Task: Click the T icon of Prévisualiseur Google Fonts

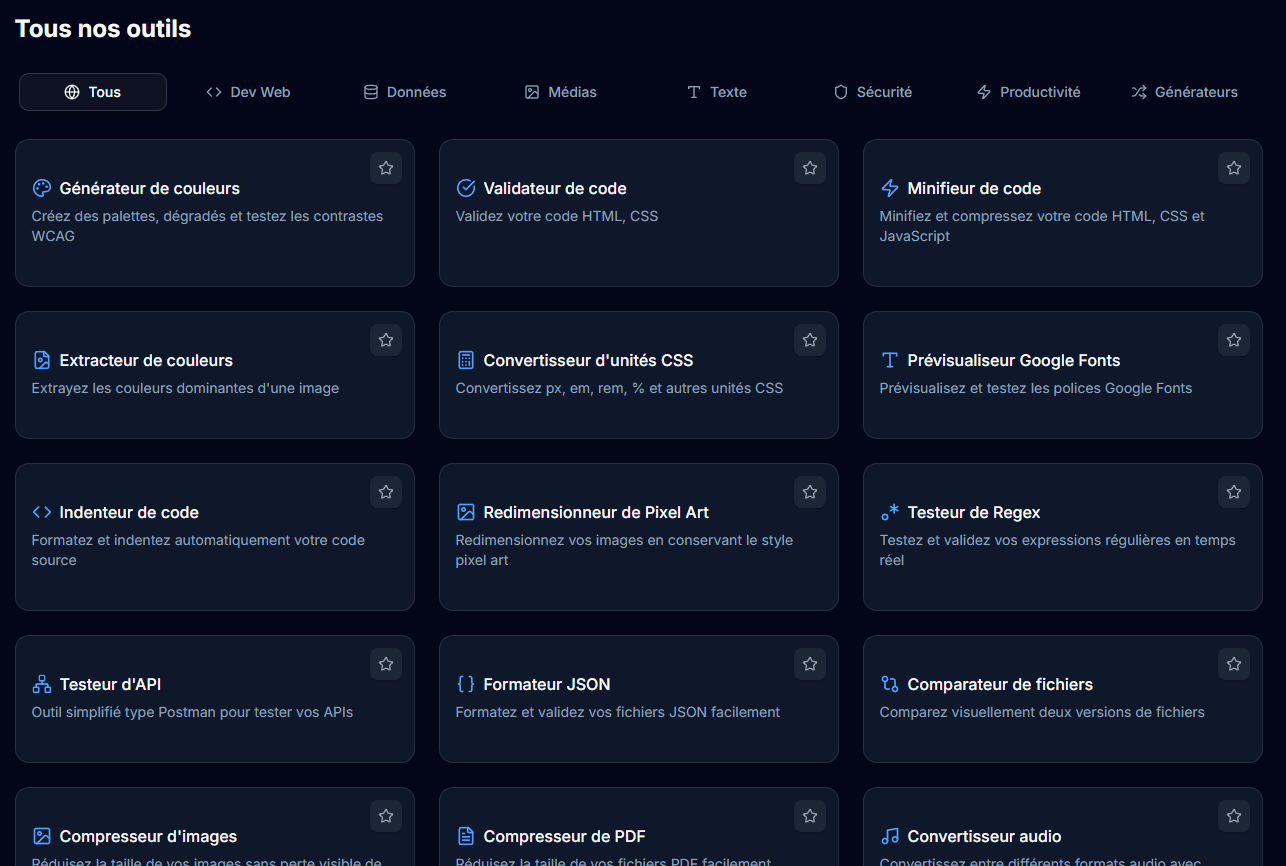Action: point(890,360)
